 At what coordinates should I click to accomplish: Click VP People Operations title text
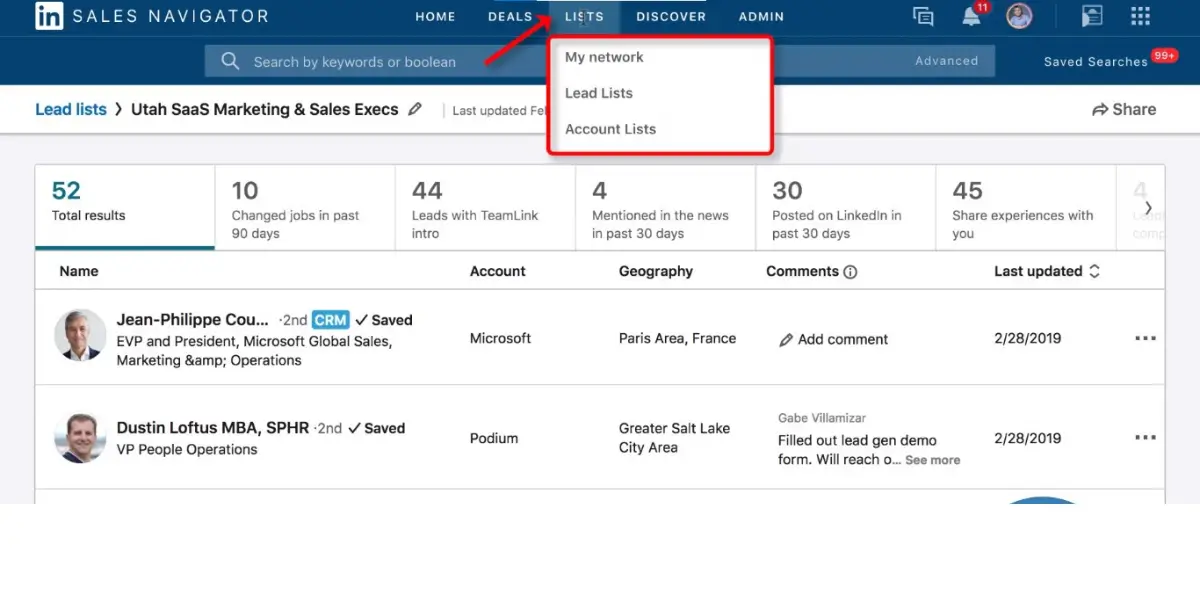click(187, 450)
